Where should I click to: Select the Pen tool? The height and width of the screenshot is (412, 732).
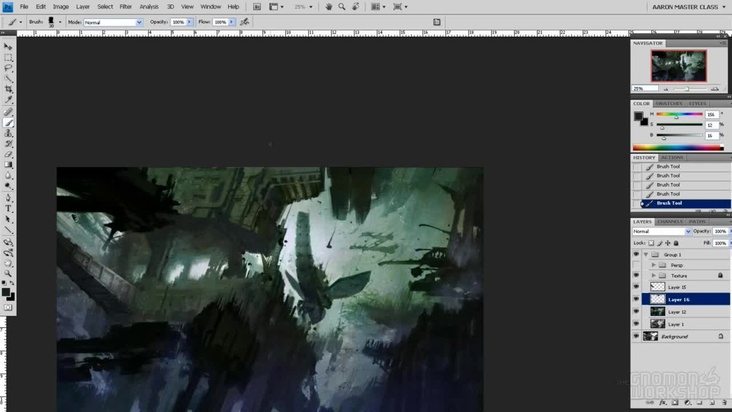8,198
